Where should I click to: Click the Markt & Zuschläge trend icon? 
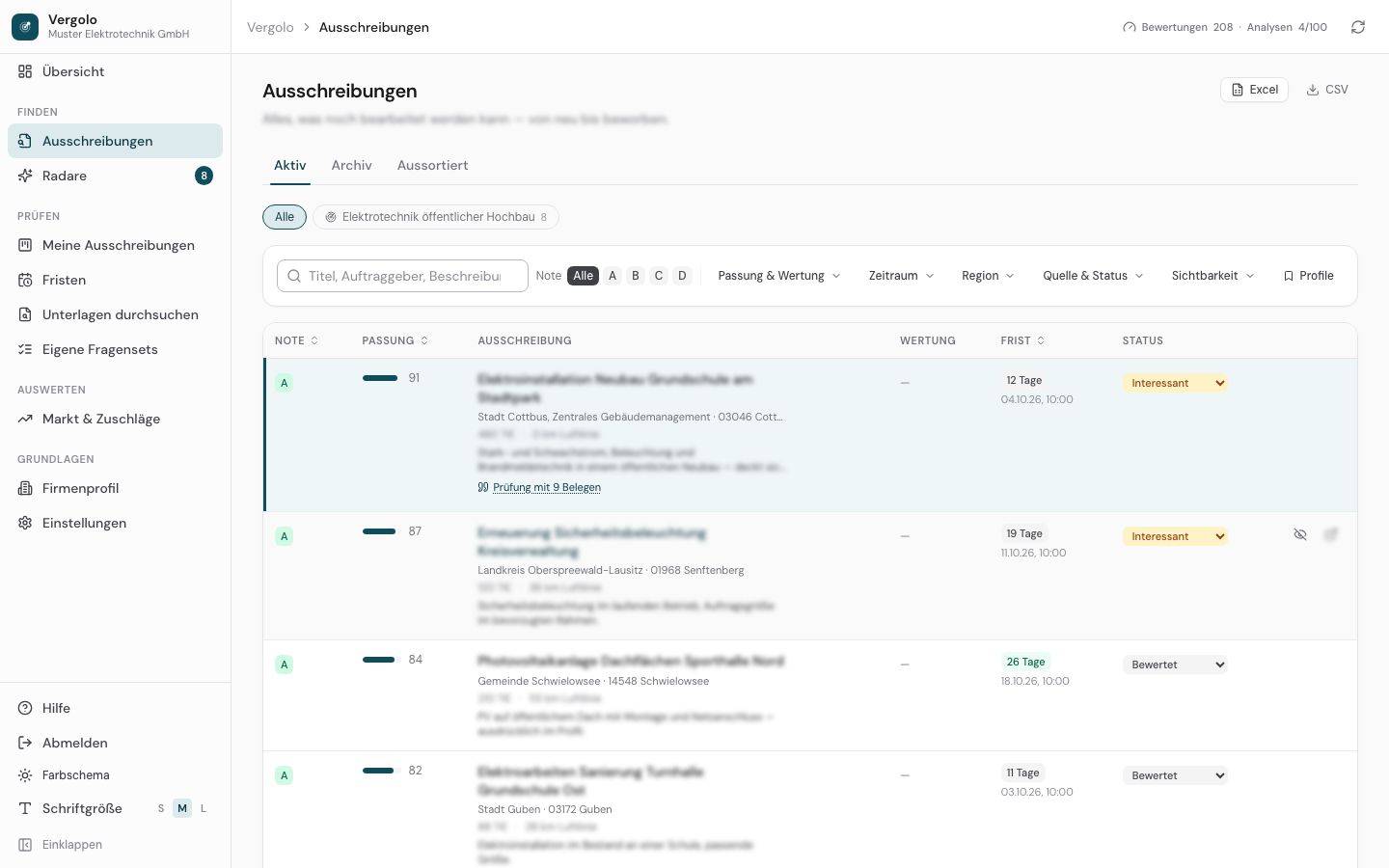click(x=25, y=419)
